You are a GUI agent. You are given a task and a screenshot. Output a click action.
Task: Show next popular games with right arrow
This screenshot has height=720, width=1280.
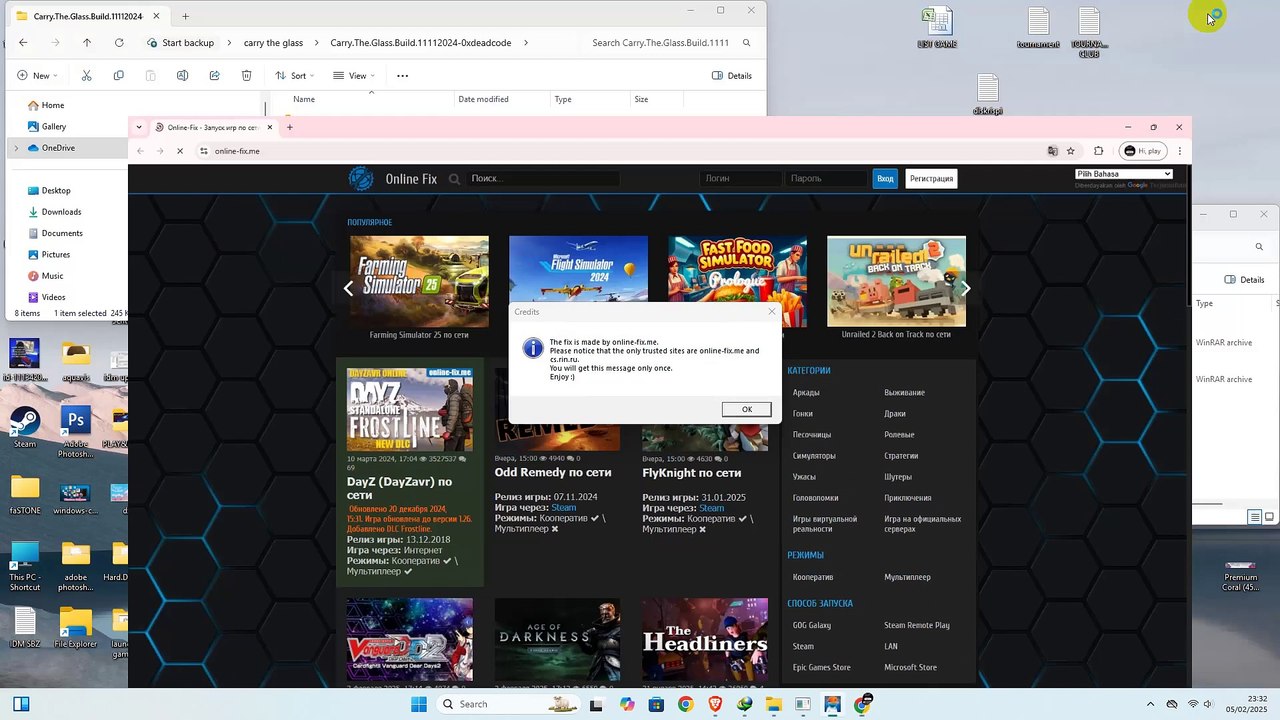(x=966, y=288)
